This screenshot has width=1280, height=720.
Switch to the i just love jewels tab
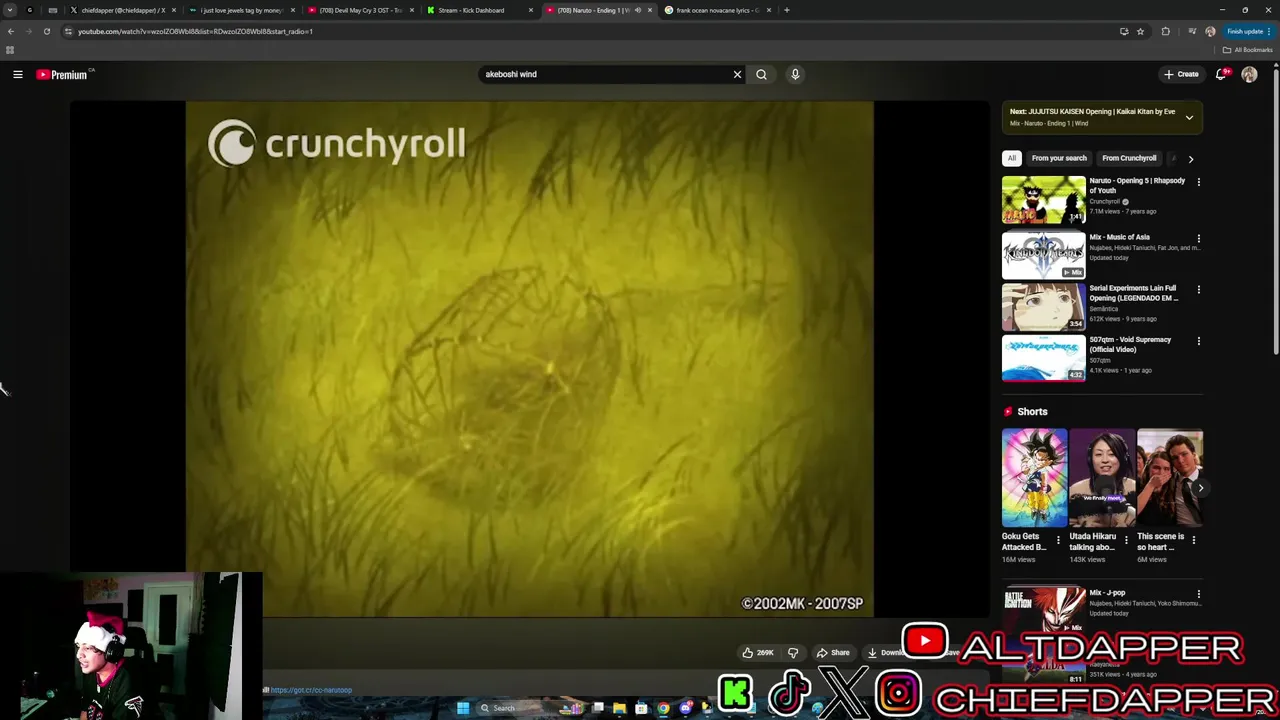point(241,10)
